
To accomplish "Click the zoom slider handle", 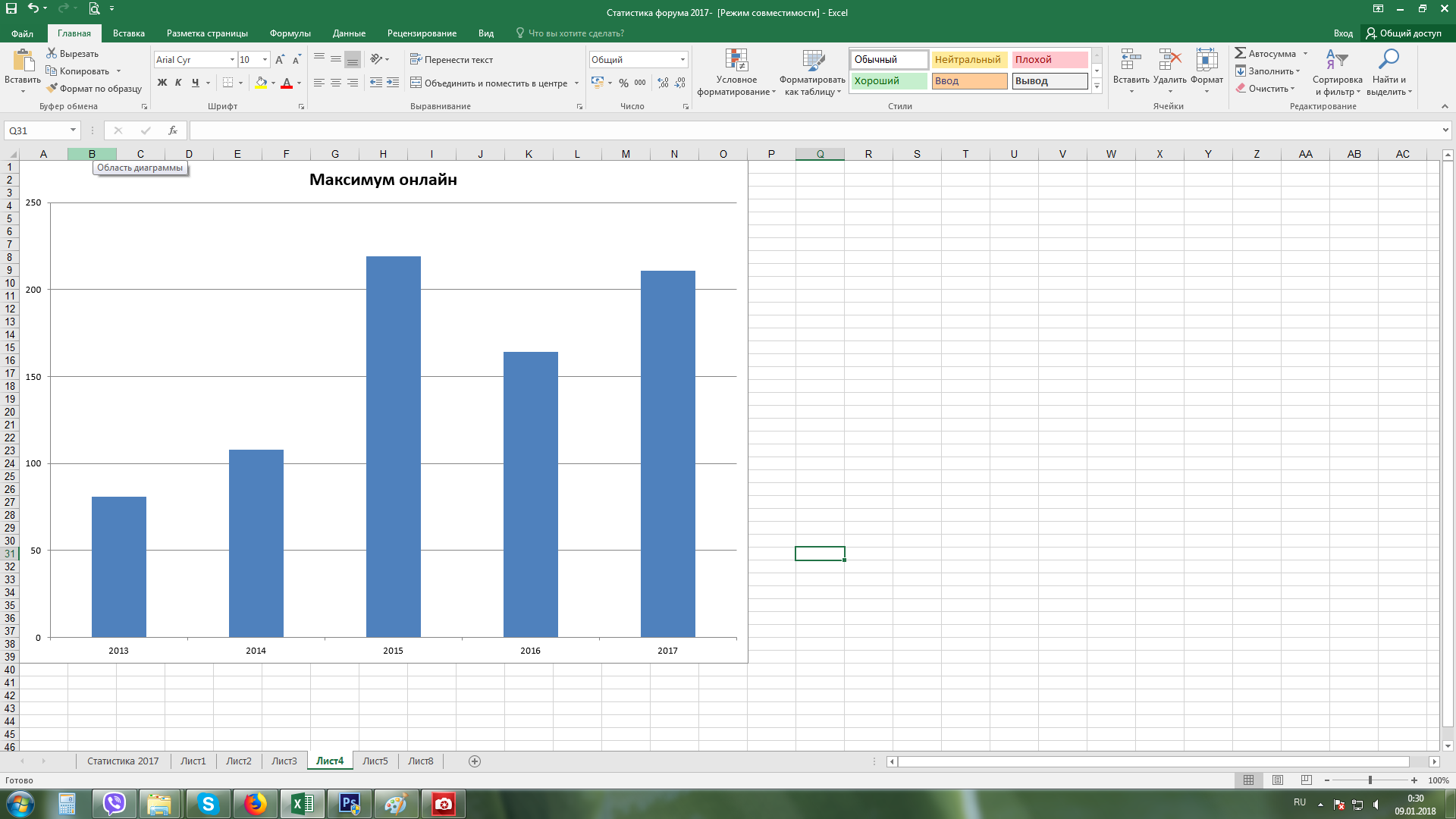I will tap(1370, 780).
